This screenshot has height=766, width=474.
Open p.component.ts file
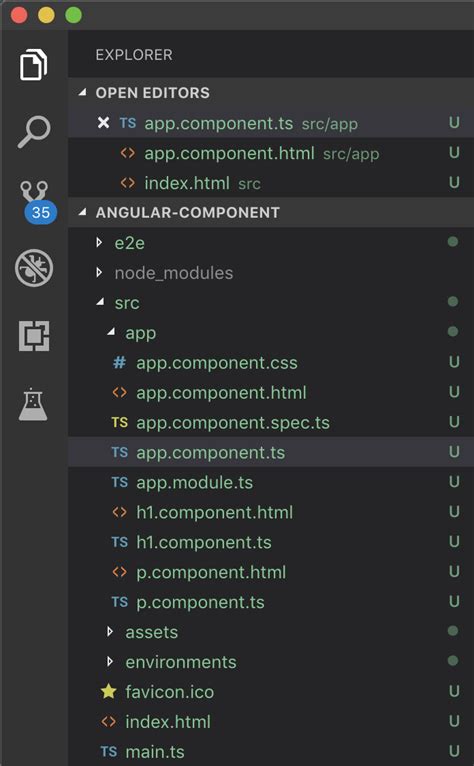pos(271,602)
